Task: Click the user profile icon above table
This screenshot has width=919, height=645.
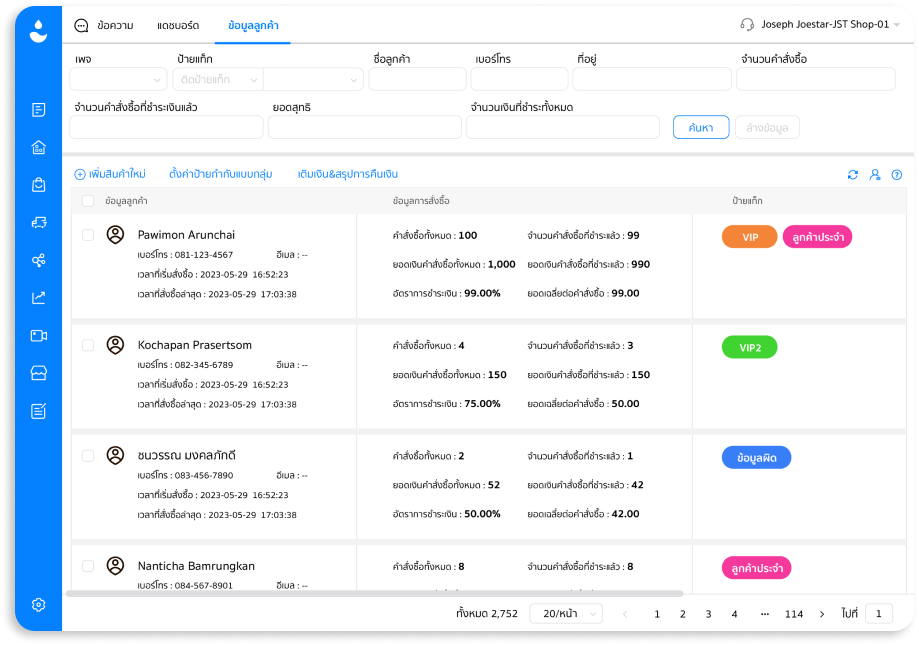Action: pyautogui.click(x=874, y=175)
